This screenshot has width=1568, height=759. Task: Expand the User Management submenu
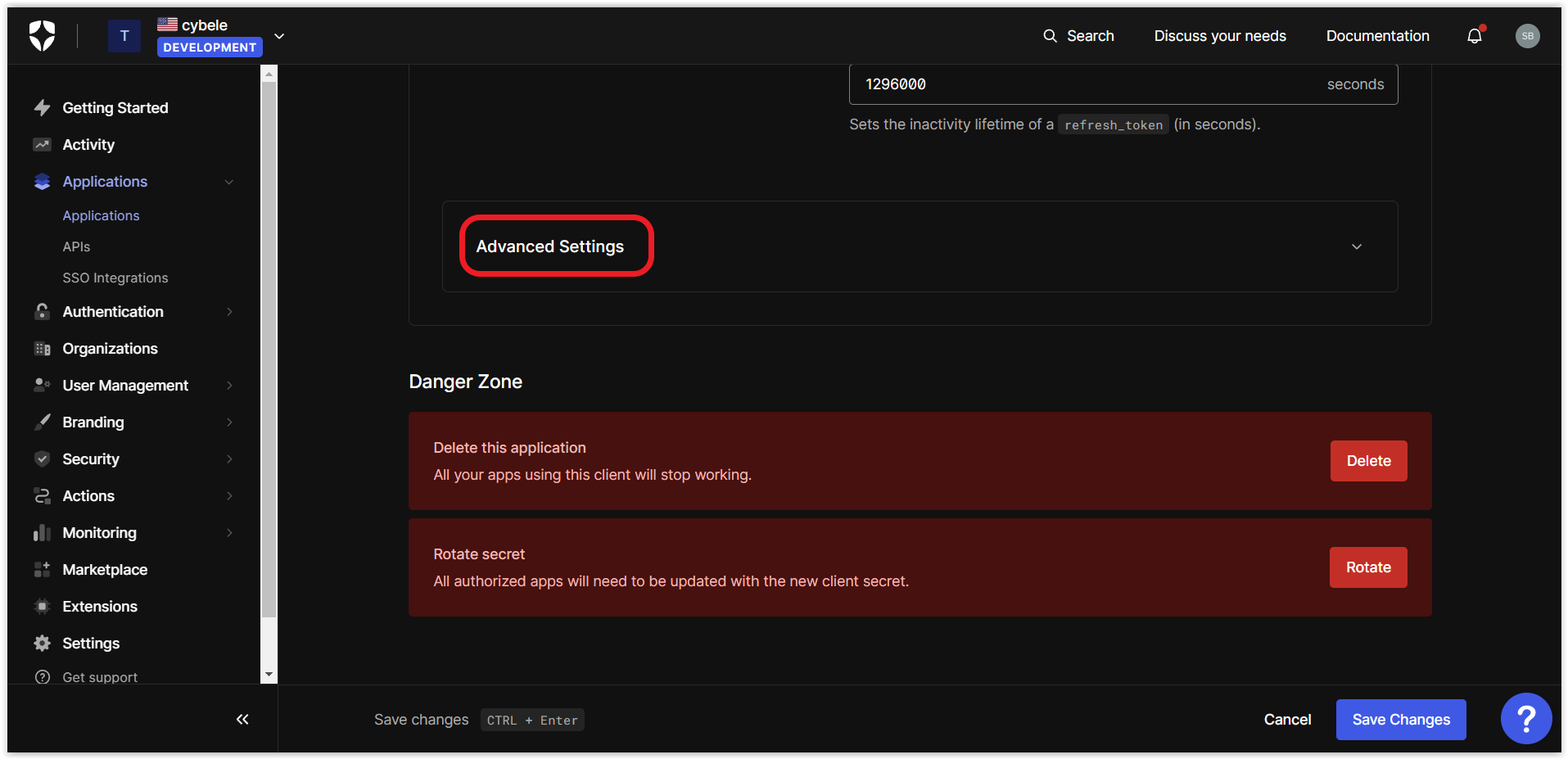(x=125, y=386)
